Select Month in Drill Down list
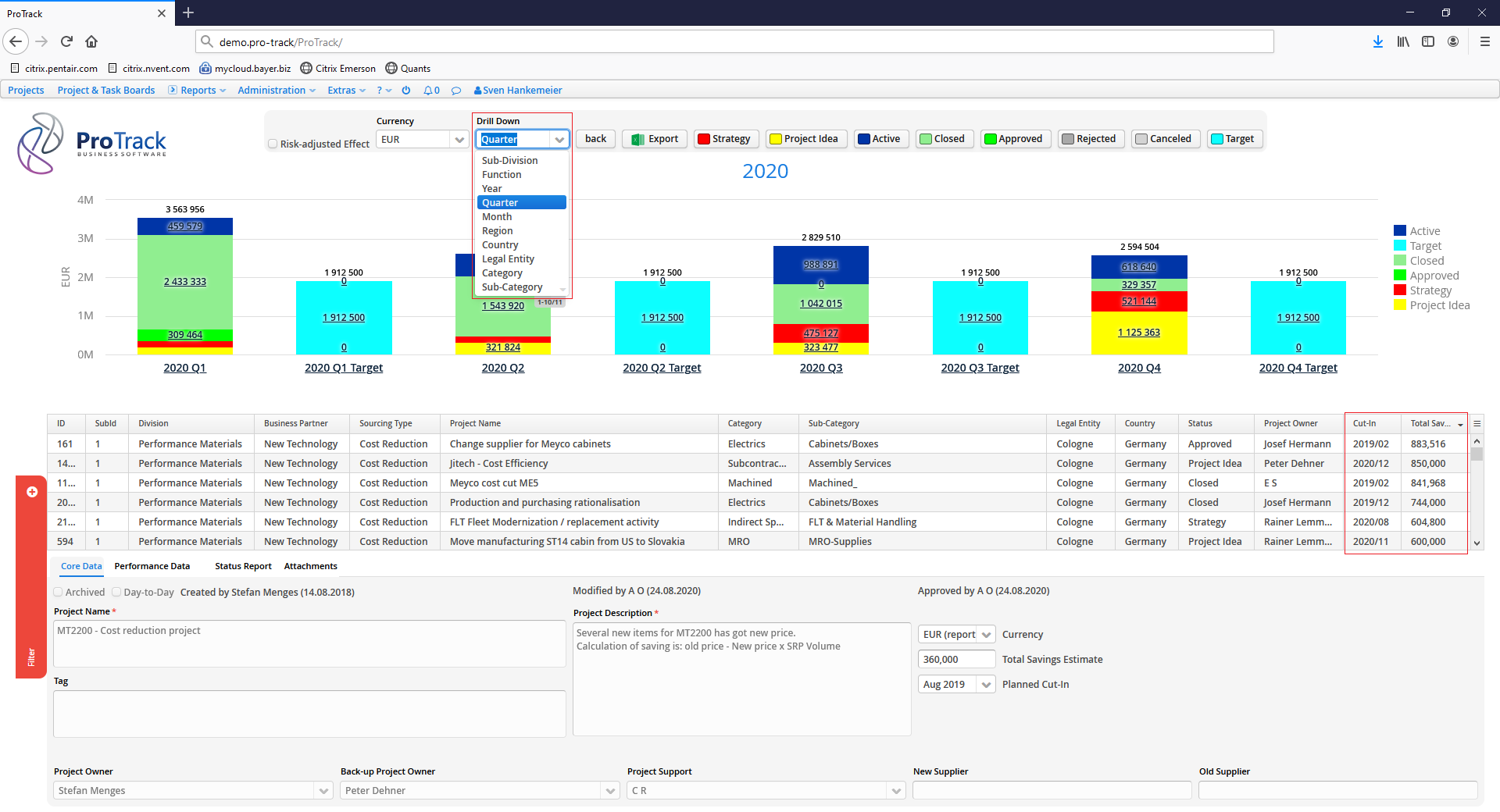Screen dimensions: 1500x812 tap(497, 217)
